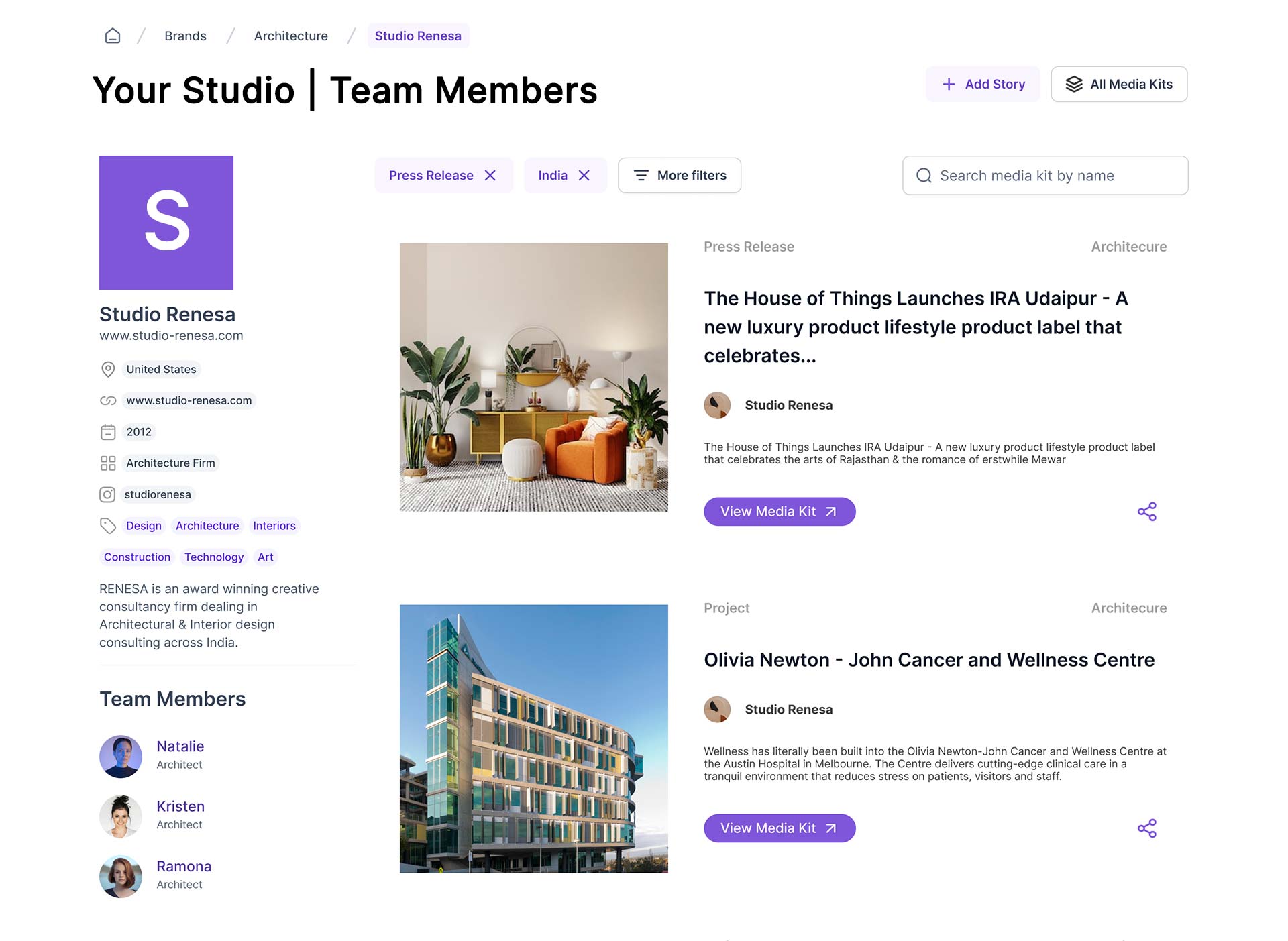Remove the India filter
Image resolution: width=1288 pixels, height=941 pixels.
click(584, 175)
